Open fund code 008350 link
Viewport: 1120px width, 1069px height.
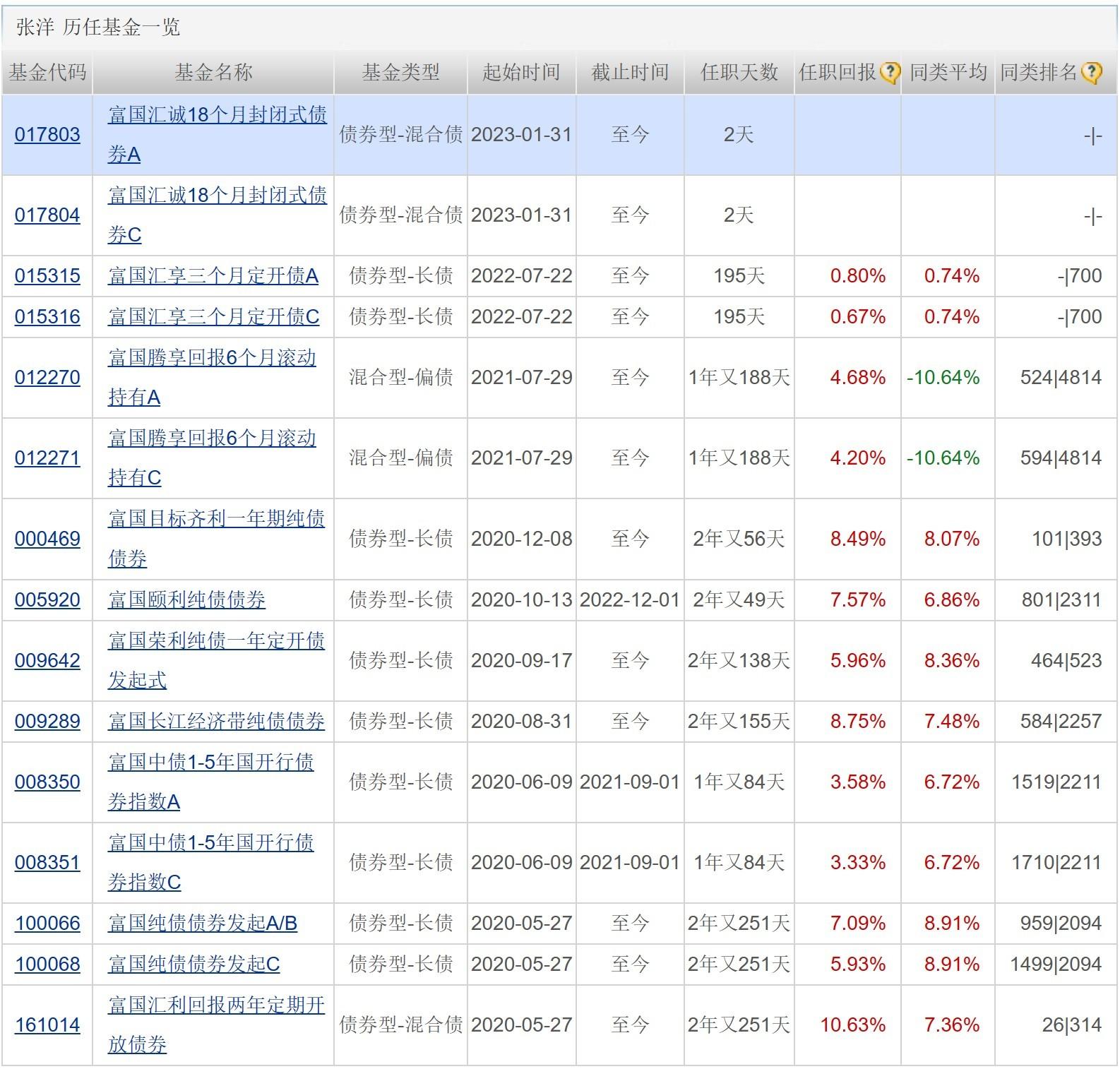tap(47, 782)
